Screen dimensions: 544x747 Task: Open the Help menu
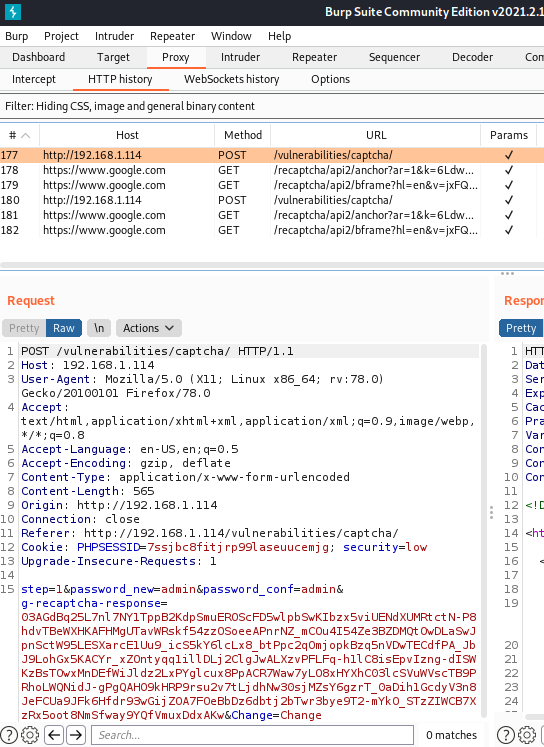point(279,36)
